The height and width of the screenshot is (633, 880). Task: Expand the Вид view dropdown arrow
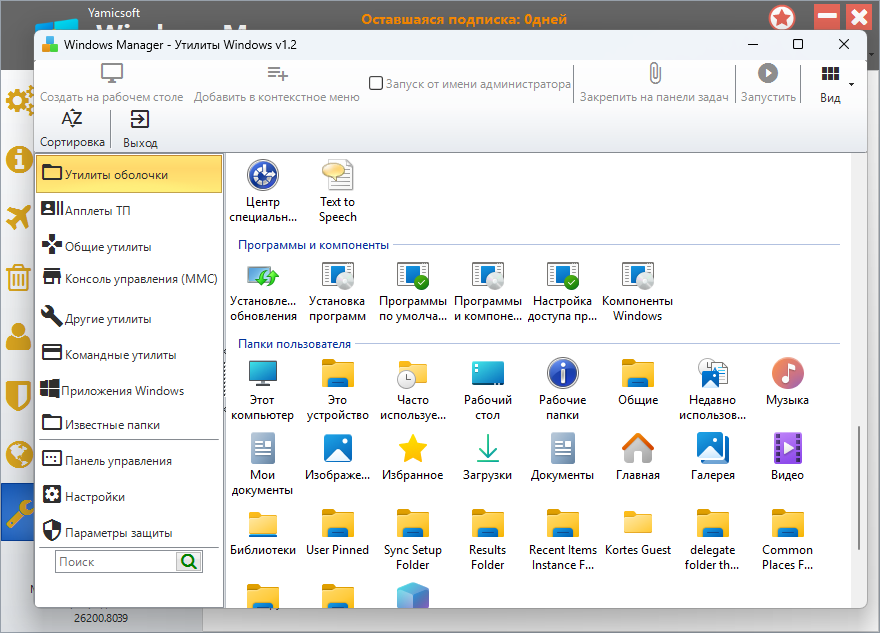coord(852,84)
